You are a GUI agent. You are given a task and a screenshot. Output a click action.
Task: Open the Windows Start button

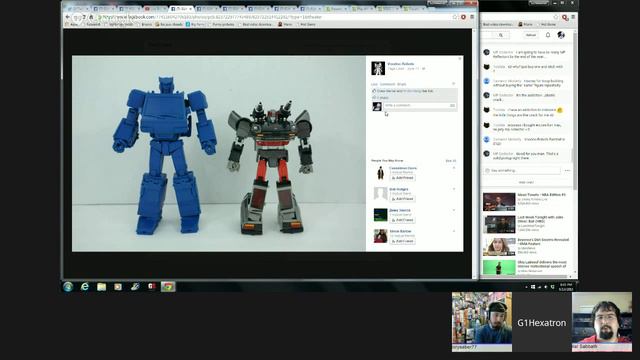pyautogui.click(x=68, y=287)
